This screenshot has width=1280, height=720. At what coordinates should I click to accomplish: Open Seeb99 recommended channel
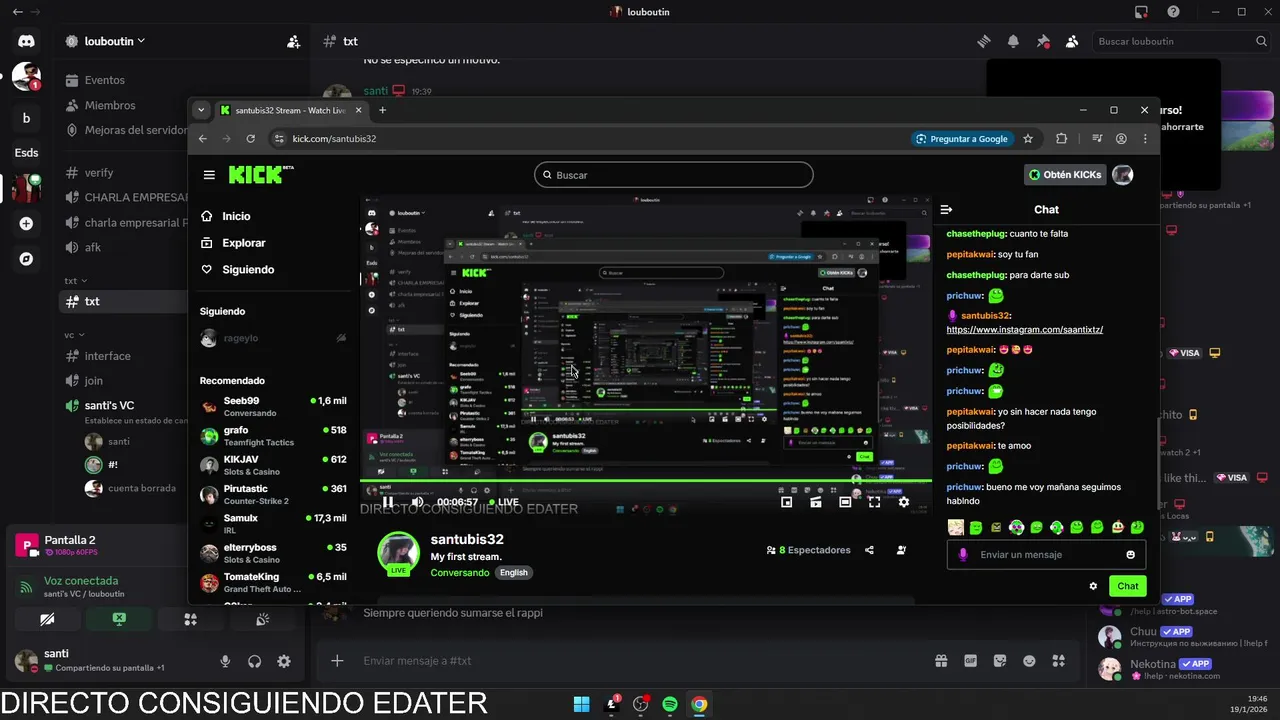pos(273,406)
